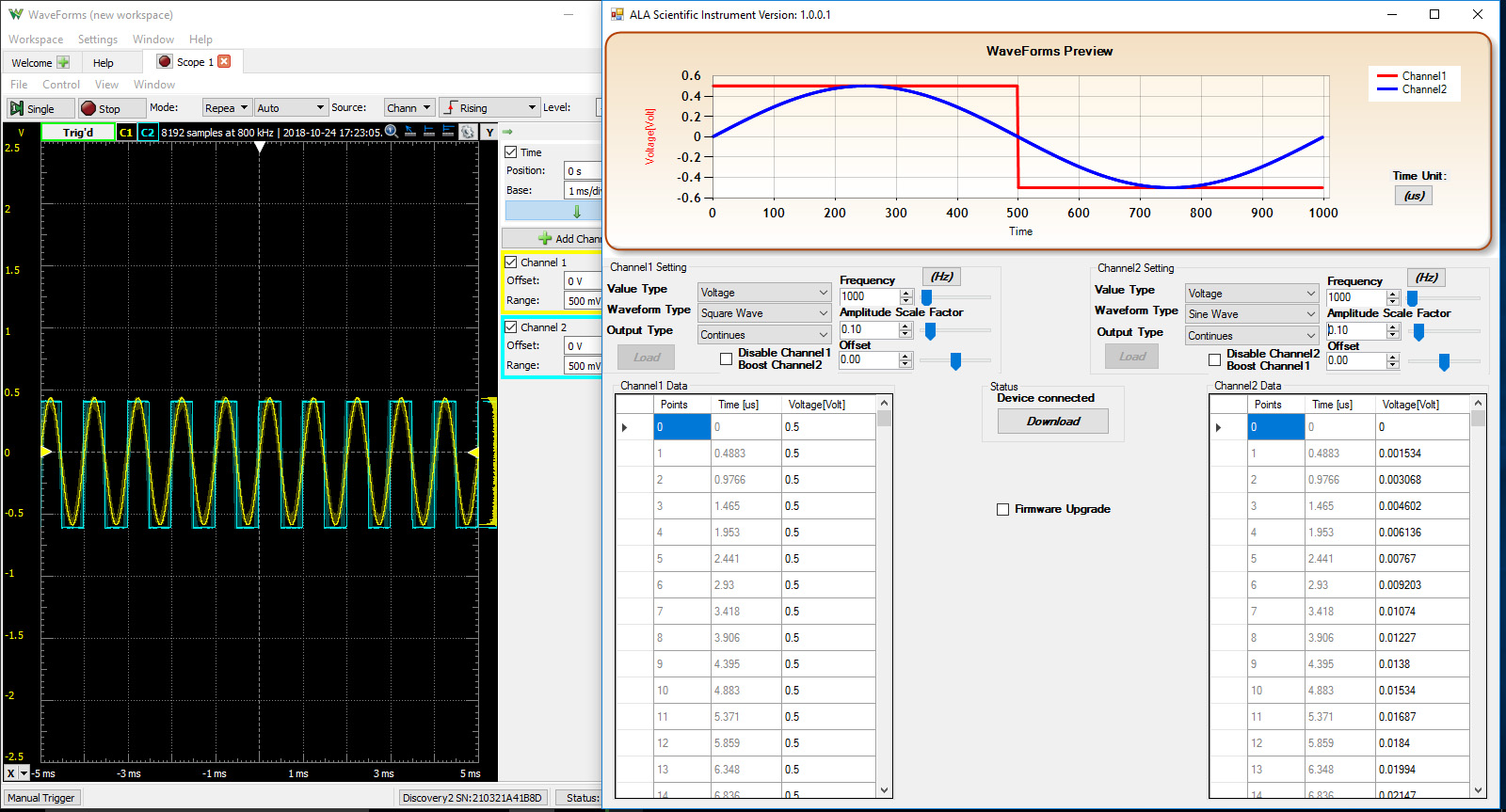Viewport: 1506px width, 812px height.
Task: Click the WaveForms logo in title bar
Action: point(15,14)
